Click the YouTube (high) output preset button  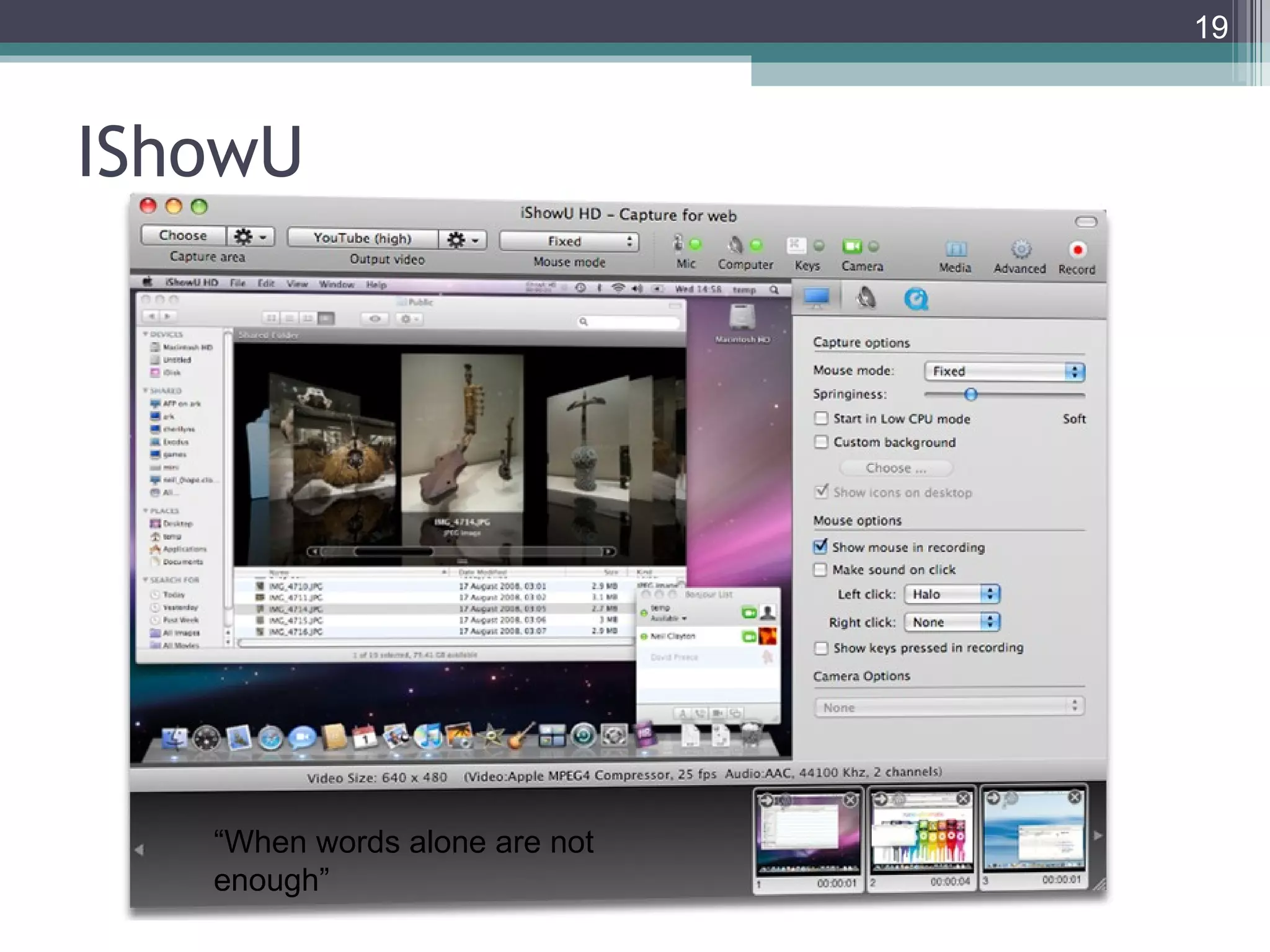pos(363,238)
